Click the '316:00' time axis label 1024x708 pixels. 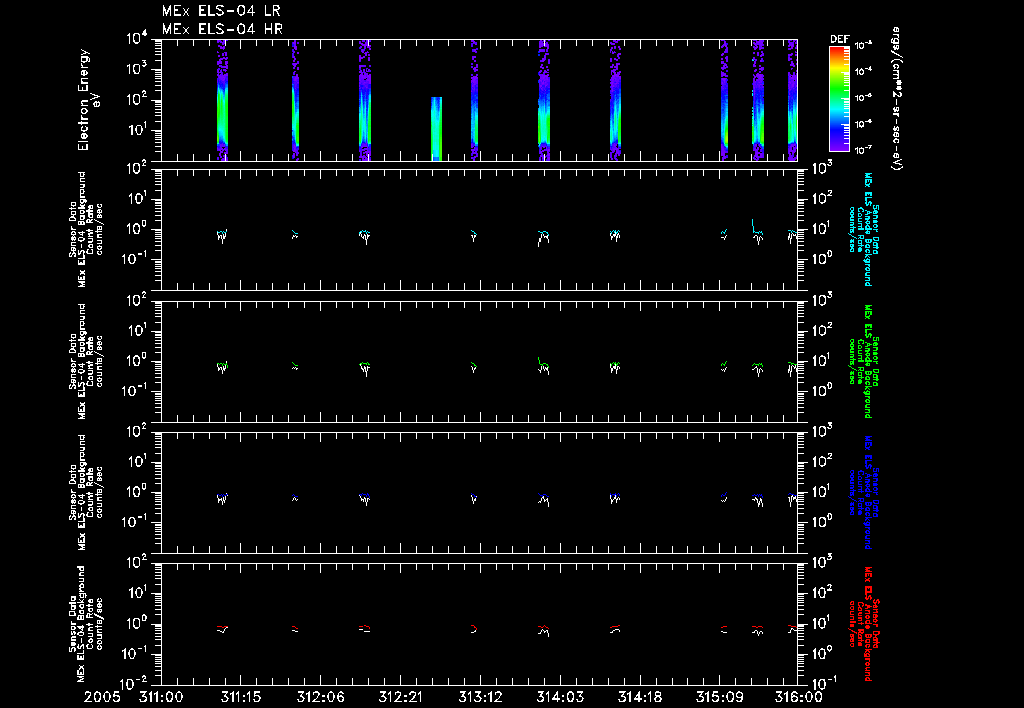(x=798, y=697)
